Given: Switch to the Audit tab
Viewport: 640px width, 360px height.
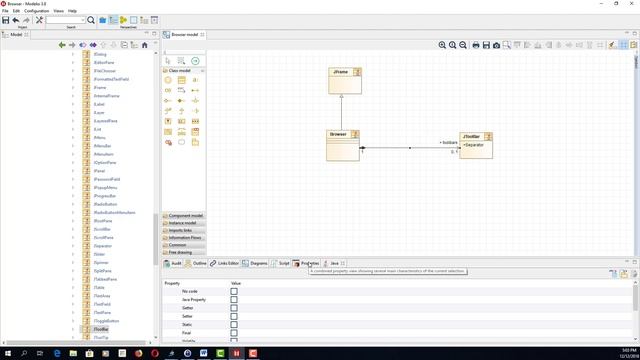Looking at the screenshot, I should coord(172,263).
